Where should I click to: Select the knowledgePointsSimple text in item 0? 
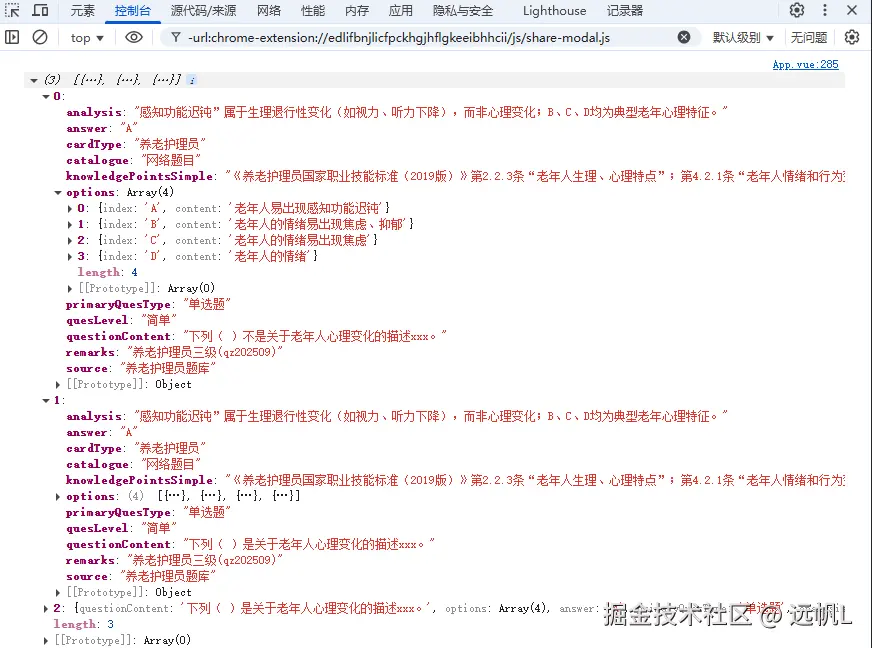[535, 176]
